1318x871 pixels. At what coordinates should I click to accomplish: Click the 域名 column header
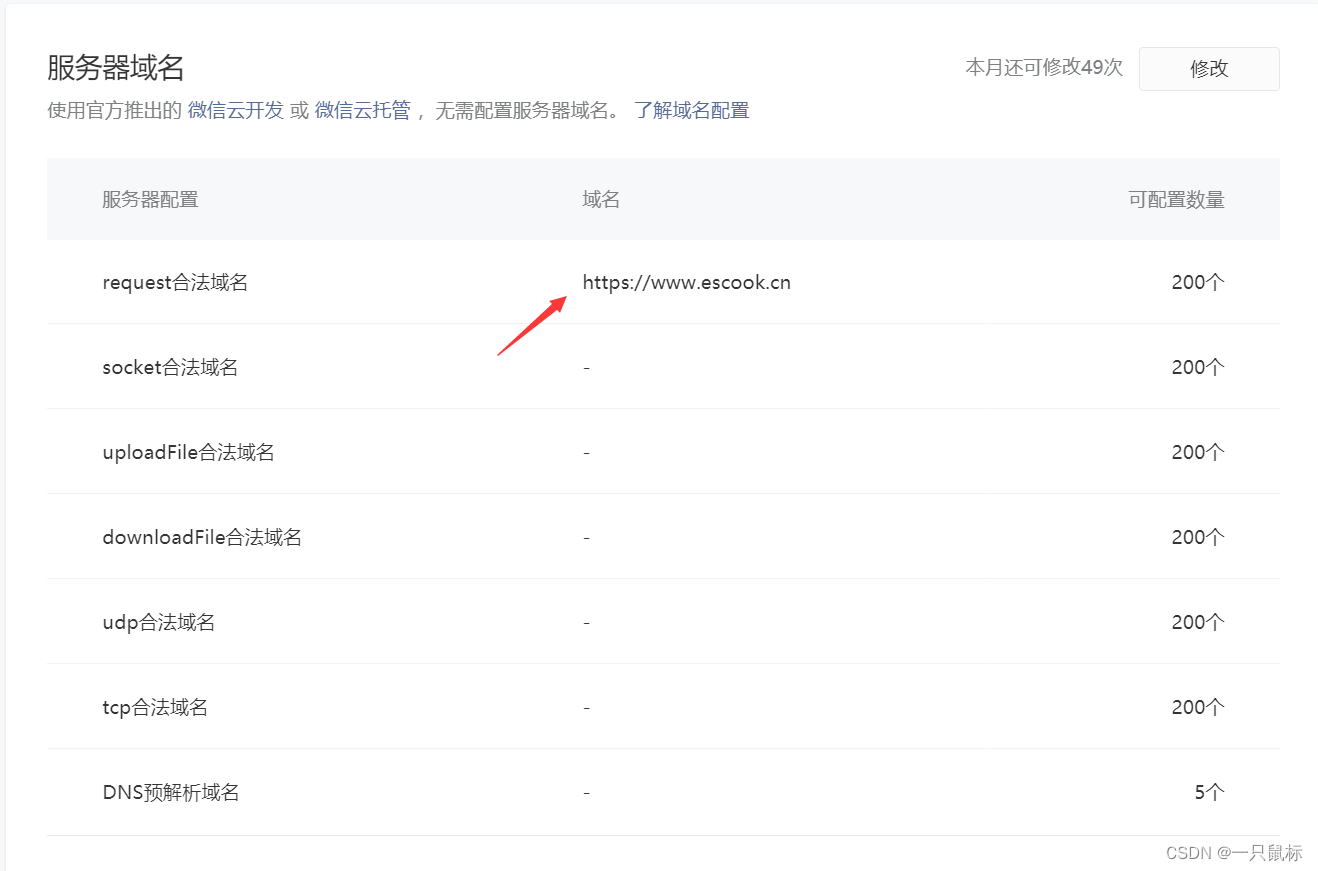click(601, 199)
